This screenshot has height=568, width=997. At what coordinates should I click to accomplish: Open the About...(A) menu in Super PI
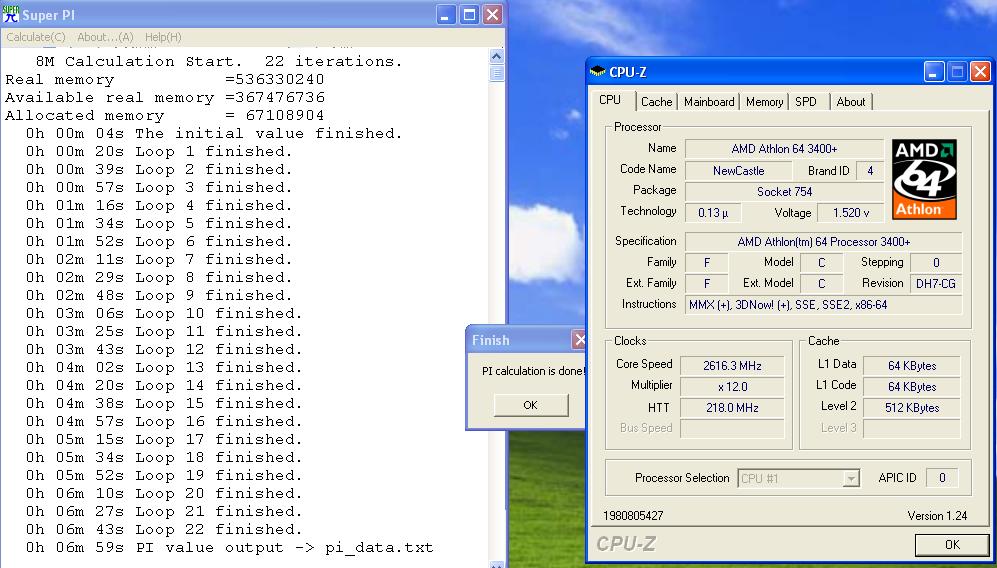coord(105,38)
